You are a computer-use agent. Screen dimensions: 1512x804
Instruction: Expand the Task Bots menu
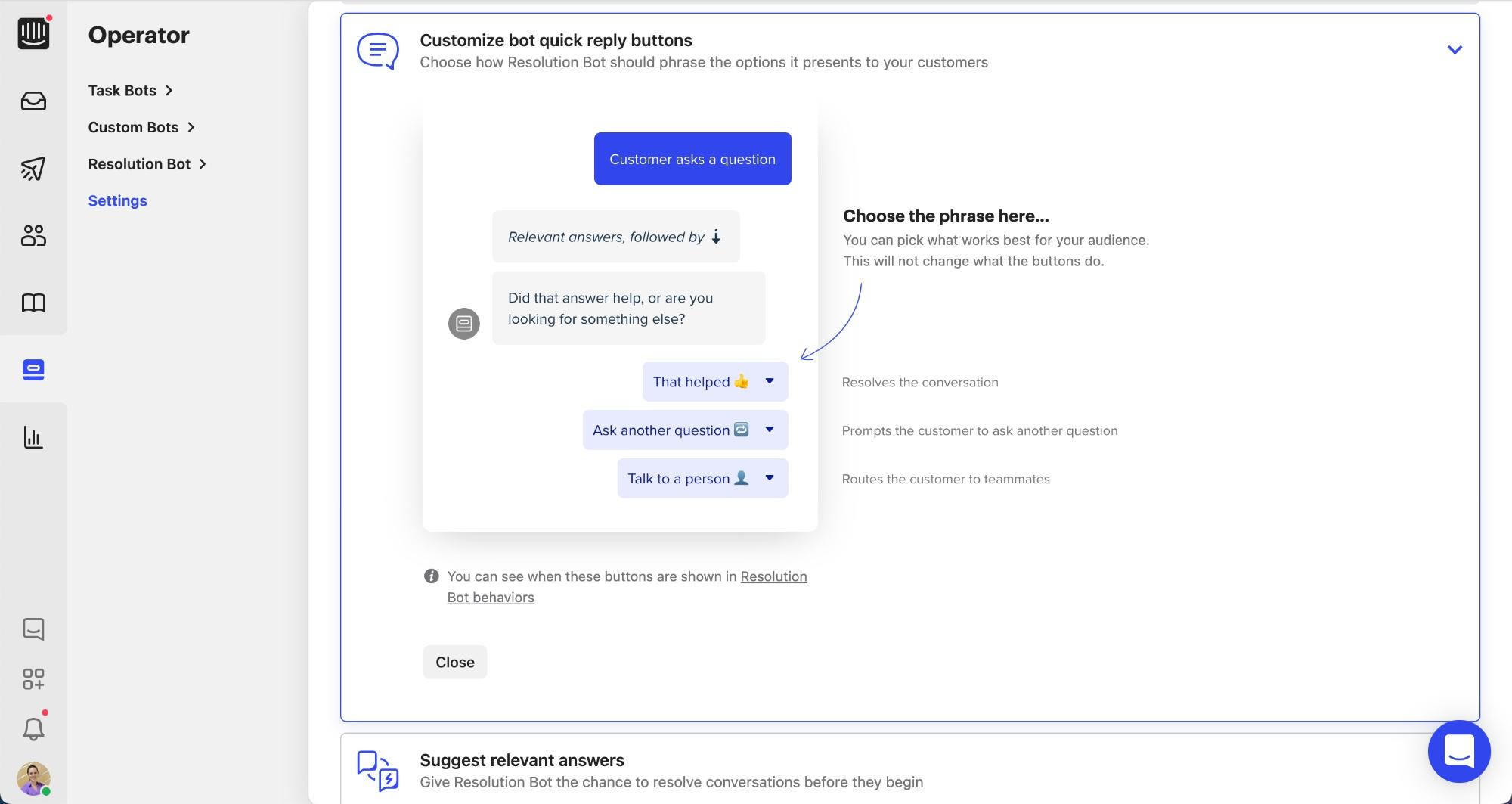coord(131,91)
